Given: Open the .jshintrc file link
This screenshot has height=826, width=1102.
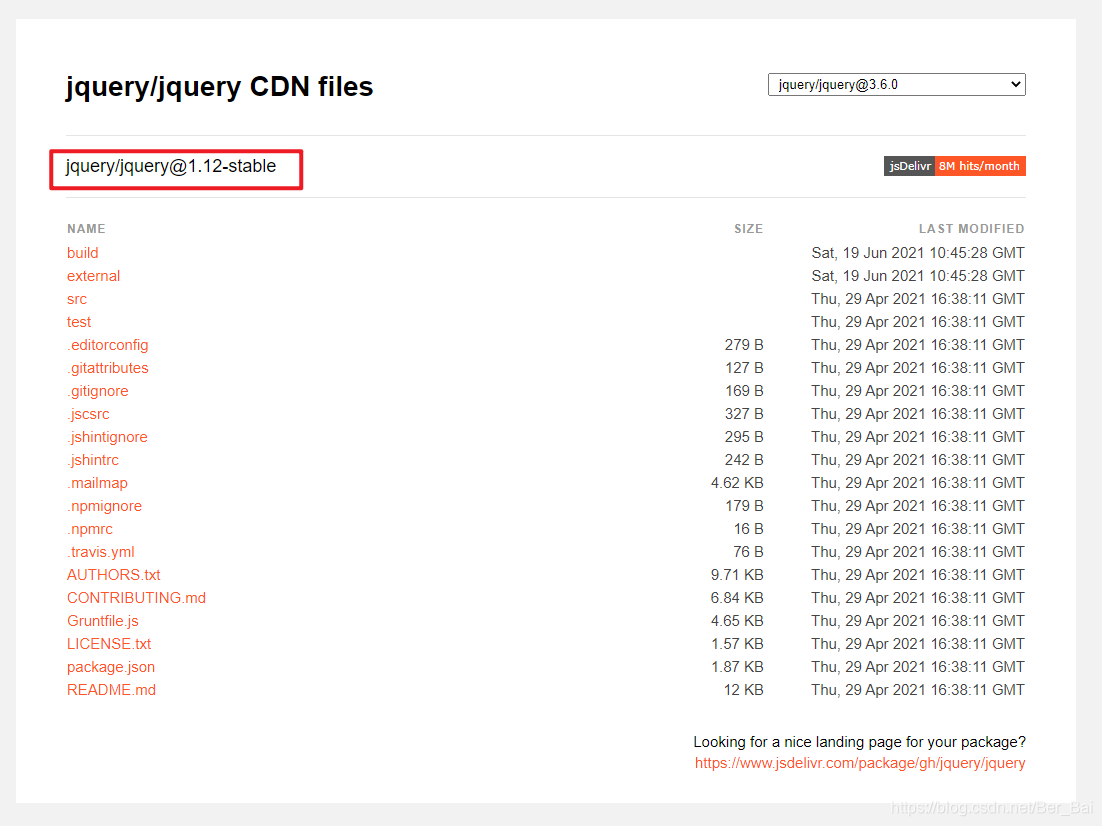Looking at the screenshot, I should 93,460.
